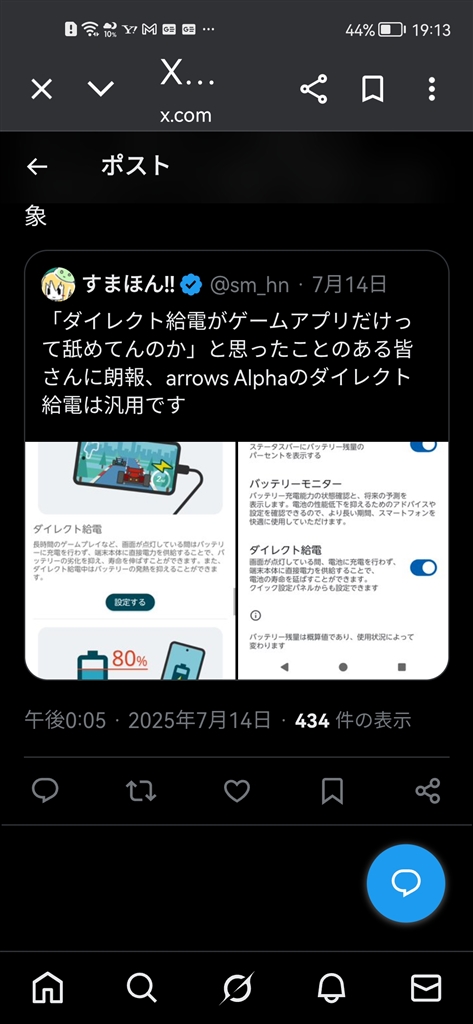This screenshot has width=473, height=1024.
Task: Tap the browser share icon in top bar
Action: tap(314, 89)
